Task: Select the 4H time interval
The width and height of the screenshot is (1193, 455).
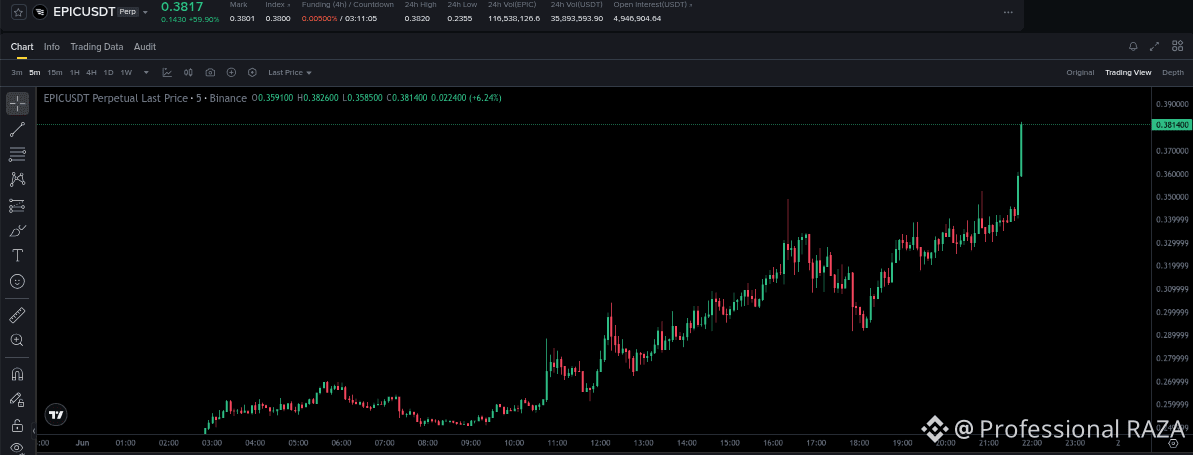Action: coord(91,72)
